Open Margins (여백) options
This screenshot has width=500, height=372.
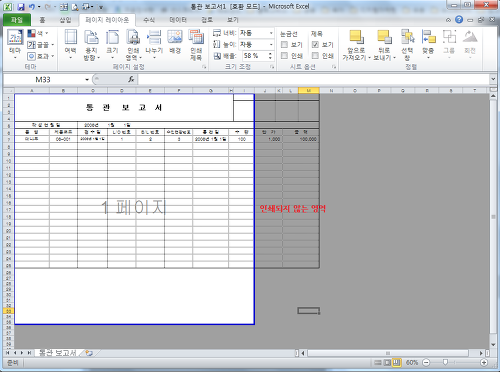click(70, 45)
